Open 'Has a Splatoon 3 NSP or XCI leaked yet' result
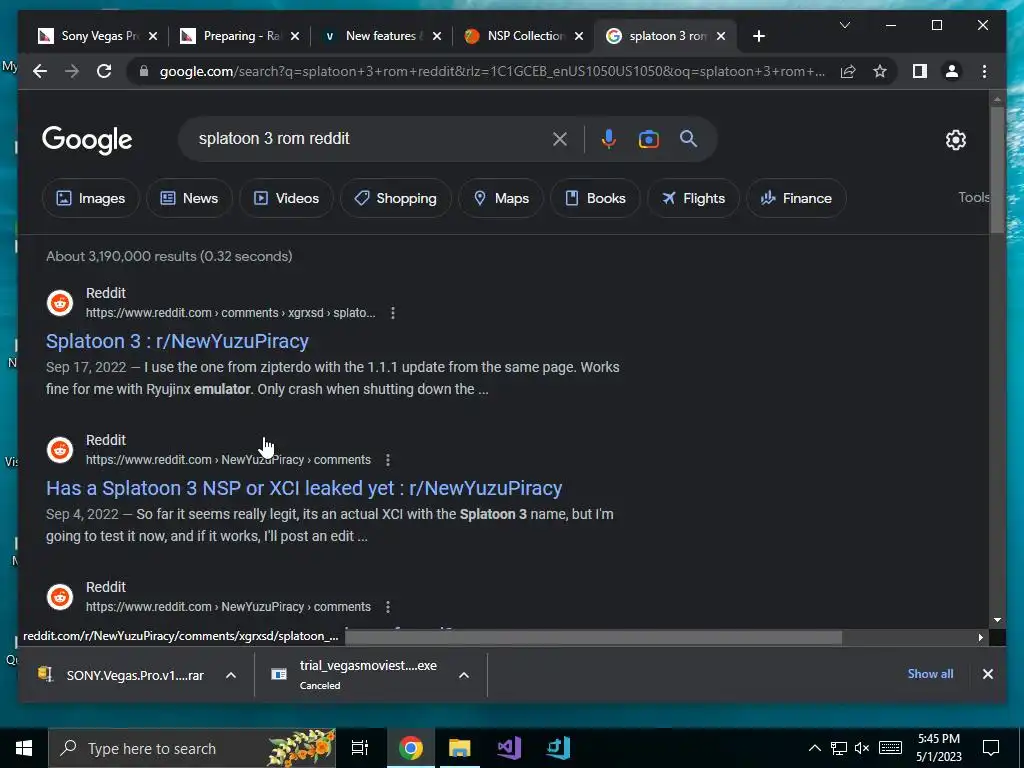 [x=304, y=488]
